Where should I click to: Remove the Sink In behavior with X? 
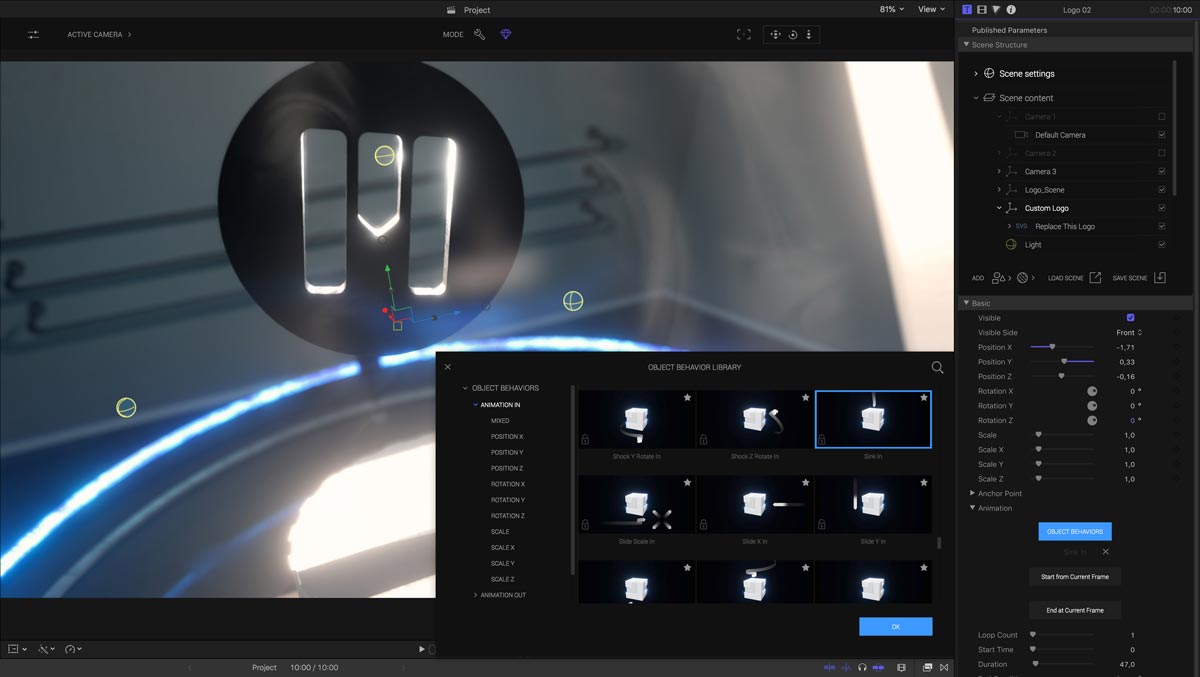(x=1105, y=552)
